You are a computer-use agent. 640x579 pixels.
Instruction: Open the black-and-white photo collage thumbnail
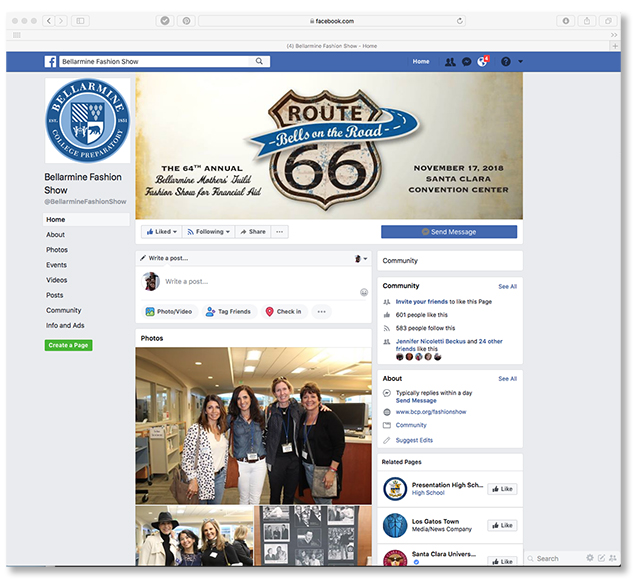[x=313, y=536]
